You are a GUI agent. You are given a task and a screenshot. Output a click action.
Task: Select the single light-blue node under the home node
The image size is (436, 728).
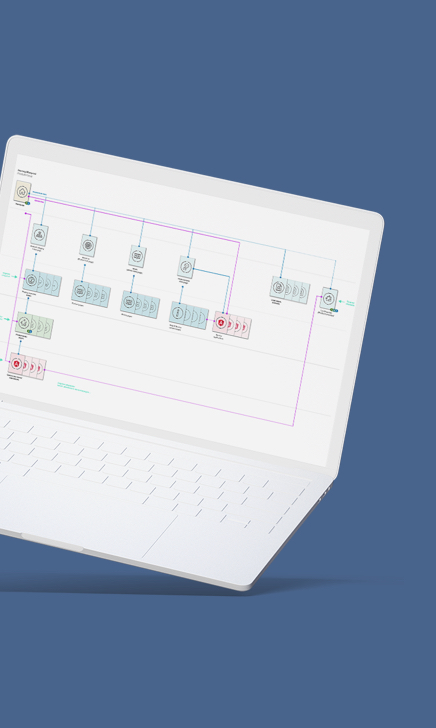pos(40,234)
